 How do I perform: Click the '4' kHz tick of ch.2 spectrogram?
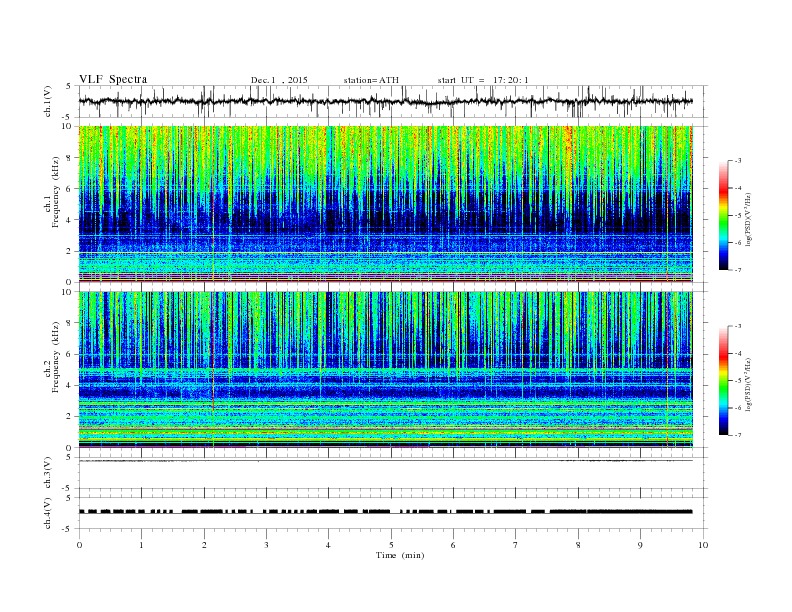tap(70, 385)
